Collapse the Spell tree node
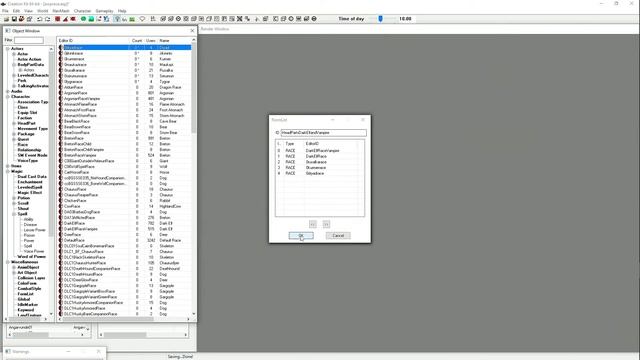Image resolution: width=640 pixels, height=360 pixels. [14, 214]
